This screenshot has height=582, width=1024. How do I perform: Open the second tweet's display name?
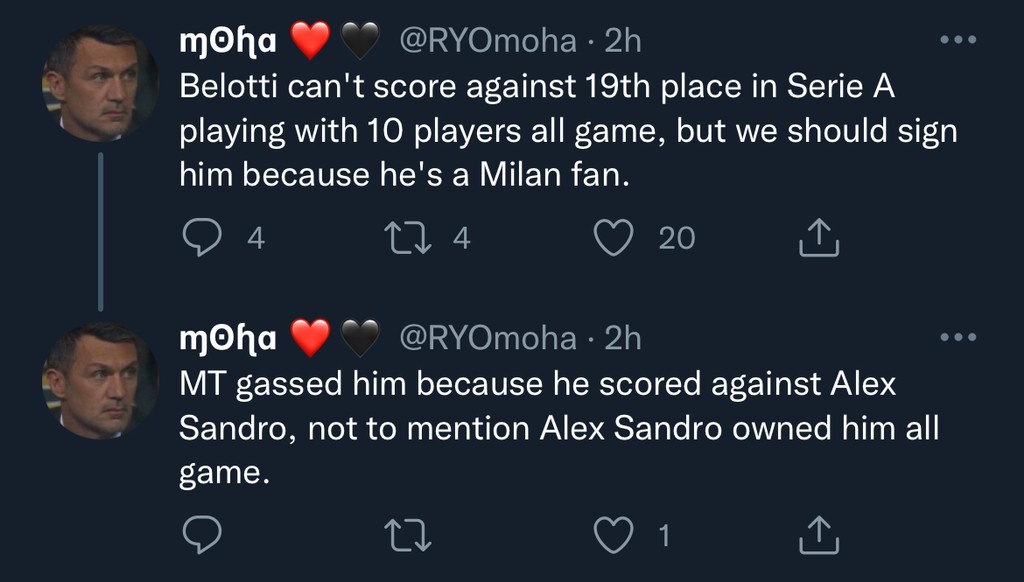pyautogui.click(x=227, y=339)
